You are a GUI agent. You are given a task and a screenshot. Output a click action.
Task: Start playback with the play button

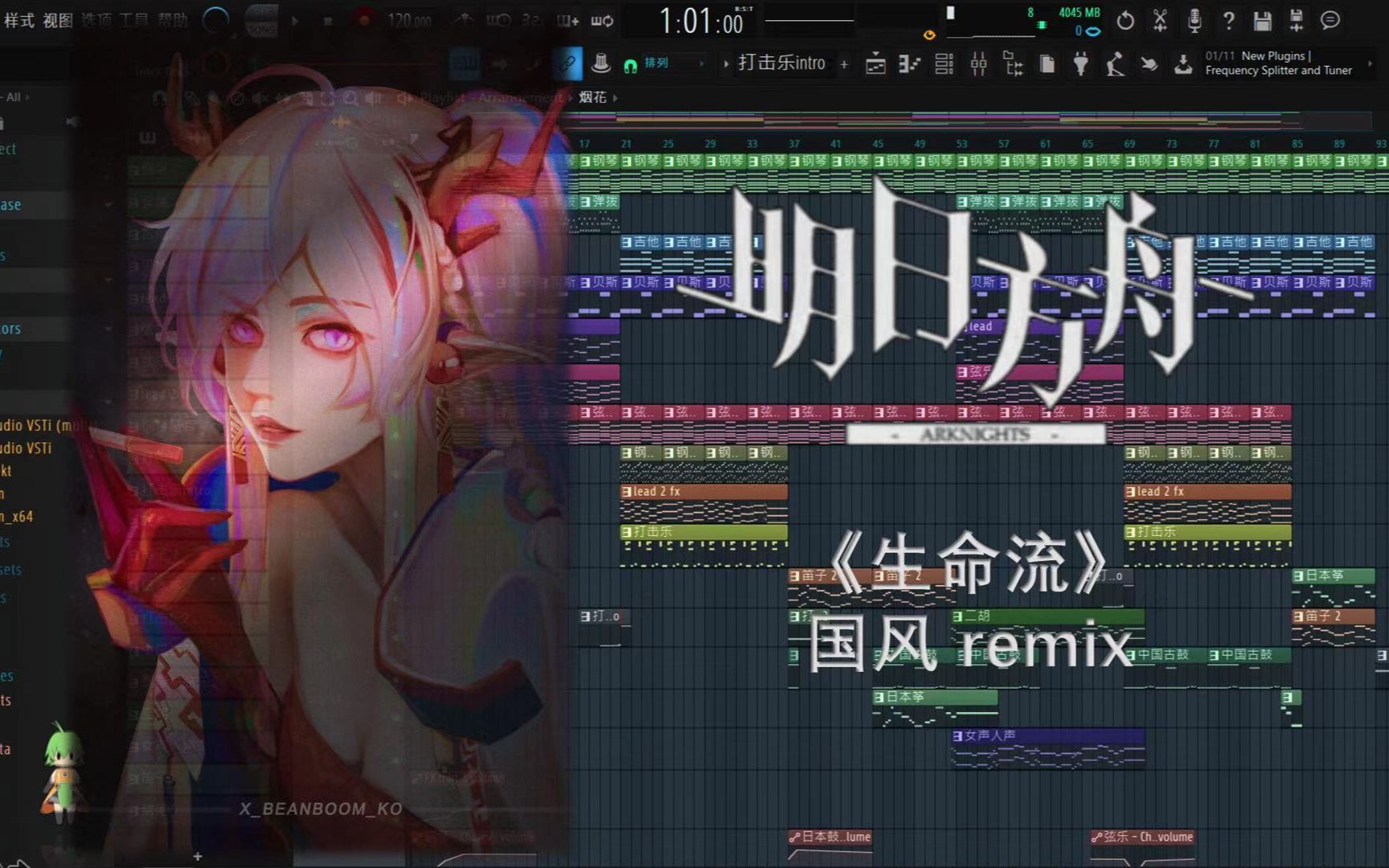pos(295,22)
